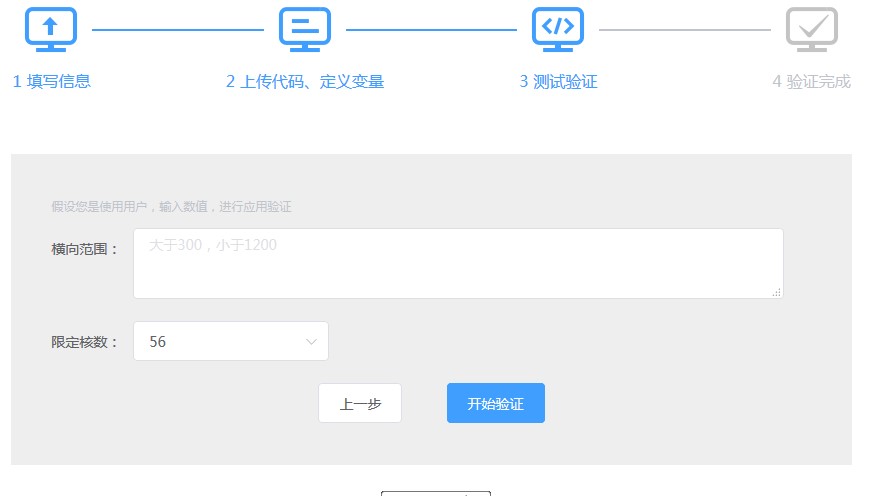This screenshot has height=496, width=870.
Task: Click the 限定核数 field label
Action: click(85, 342)
